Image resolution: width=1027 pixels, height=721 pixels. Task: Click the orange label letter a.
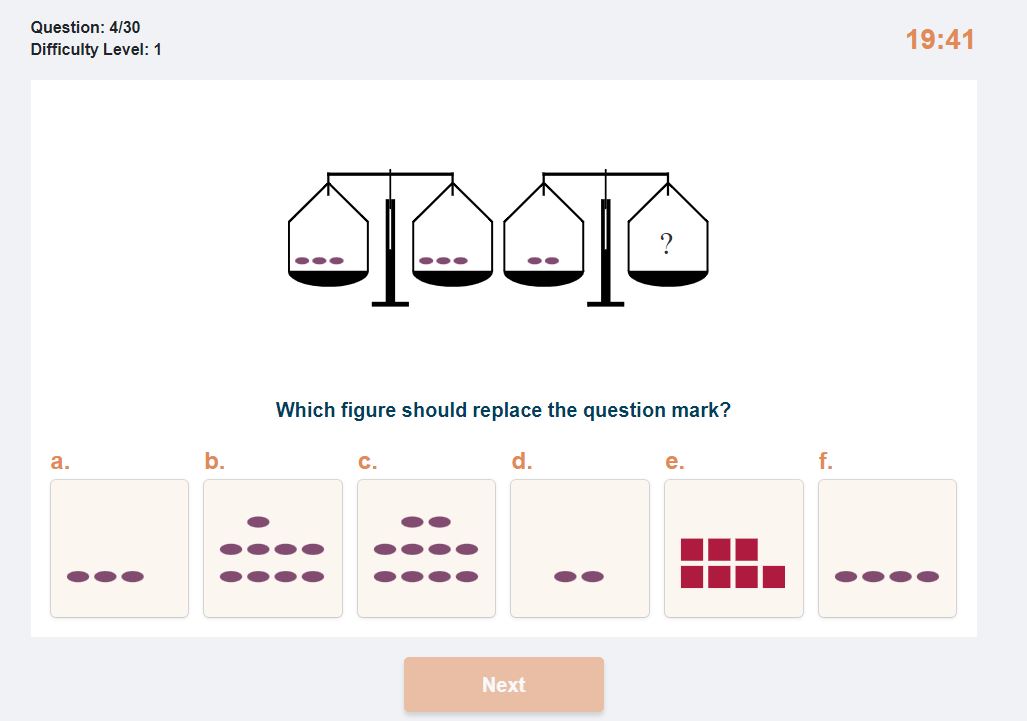pos(60,462)
